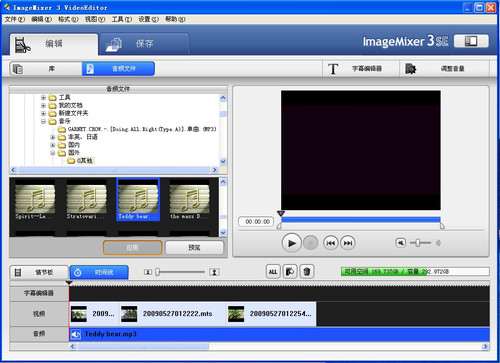This screenshot has height=363, width=500.
Task: Expand the 非英、日语 folder
Action: click(x=52, y=137)
